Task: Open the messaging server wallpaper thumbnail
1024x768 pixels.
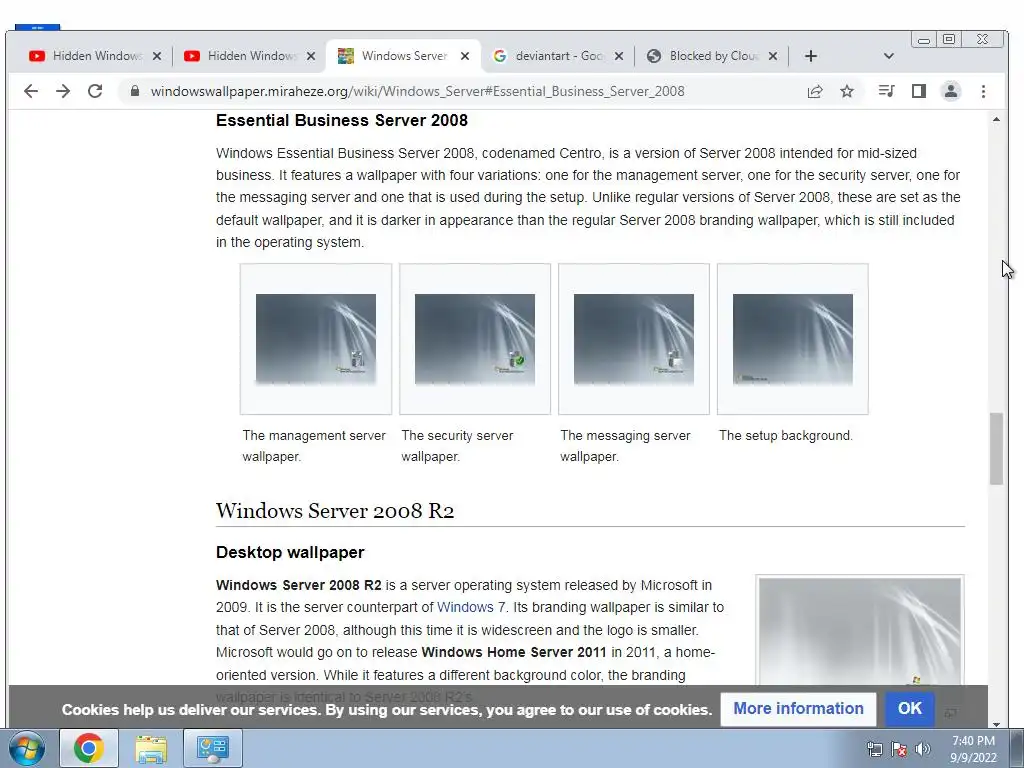Action: click(633, 338)
